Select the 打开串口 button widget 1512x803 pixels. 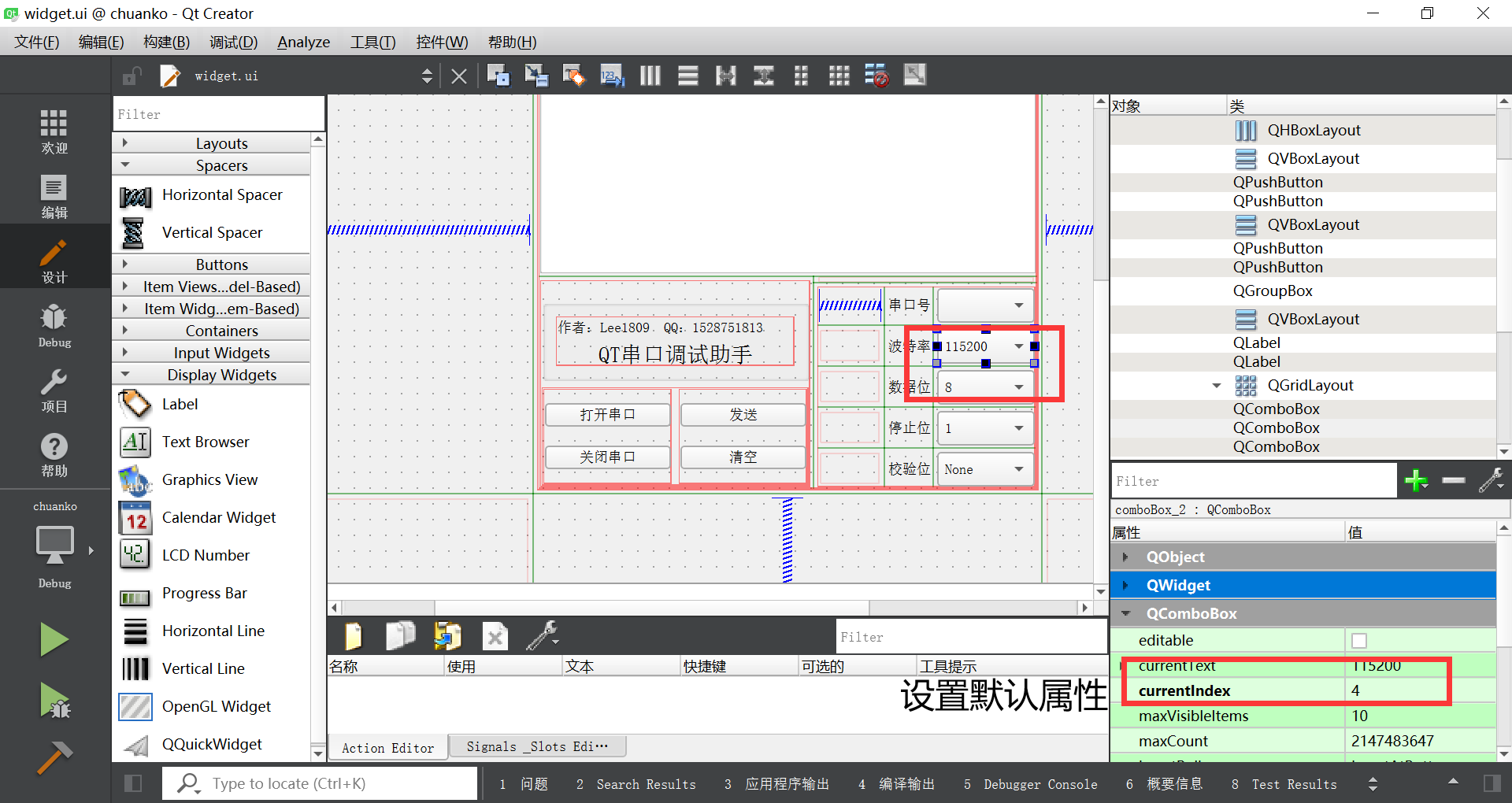coord(606,414)
